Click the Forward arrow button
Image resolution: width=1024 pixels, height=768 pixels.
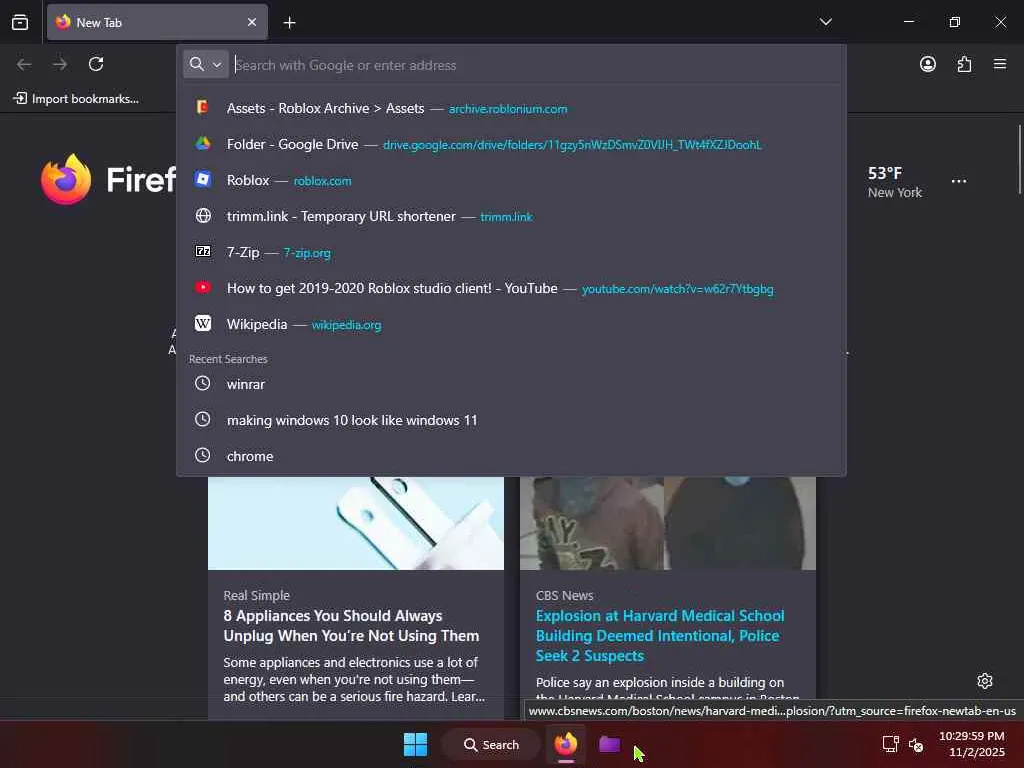point(60,64)
